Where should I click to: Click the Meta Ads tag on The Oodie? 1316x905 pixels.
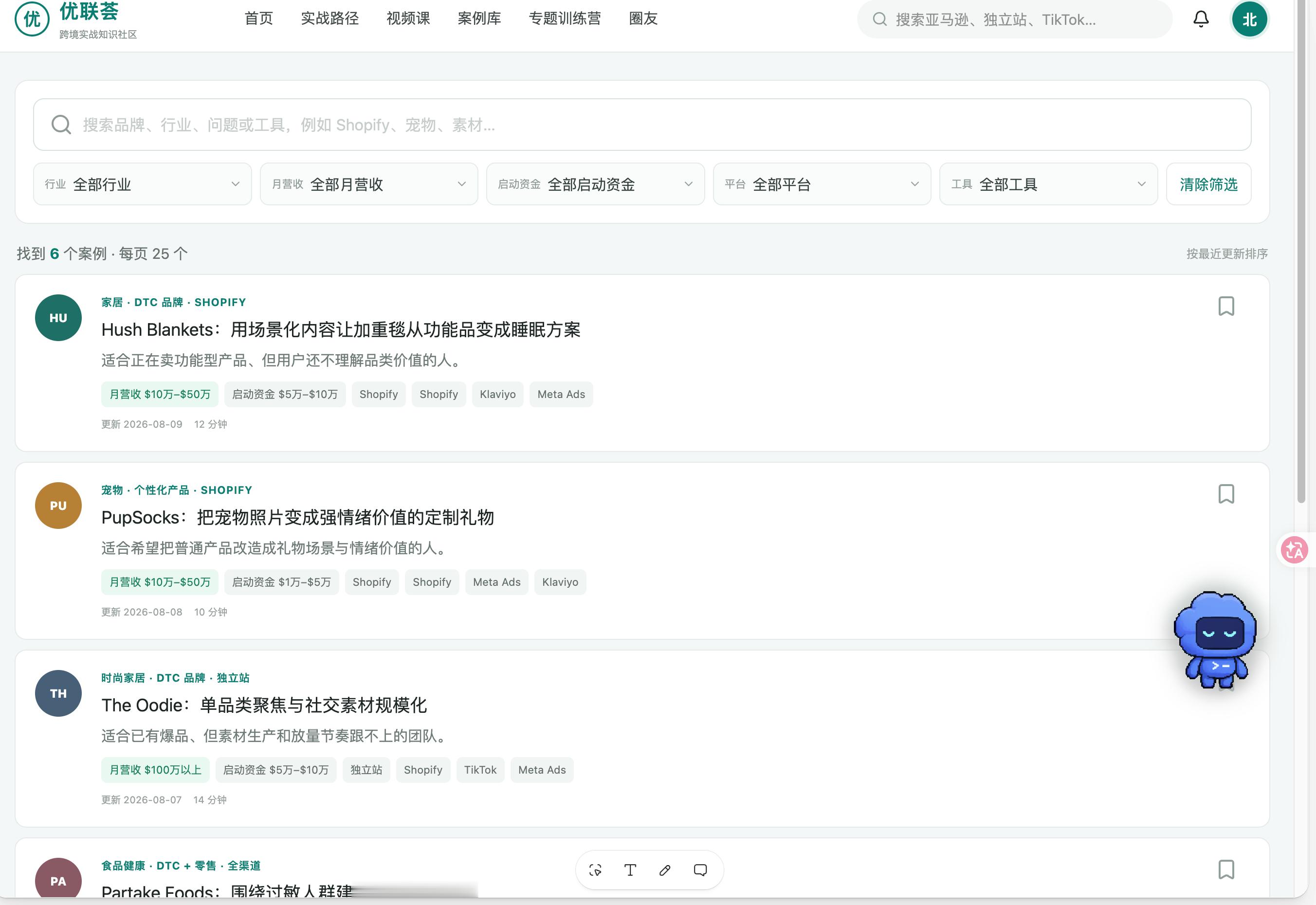[542, 769]
